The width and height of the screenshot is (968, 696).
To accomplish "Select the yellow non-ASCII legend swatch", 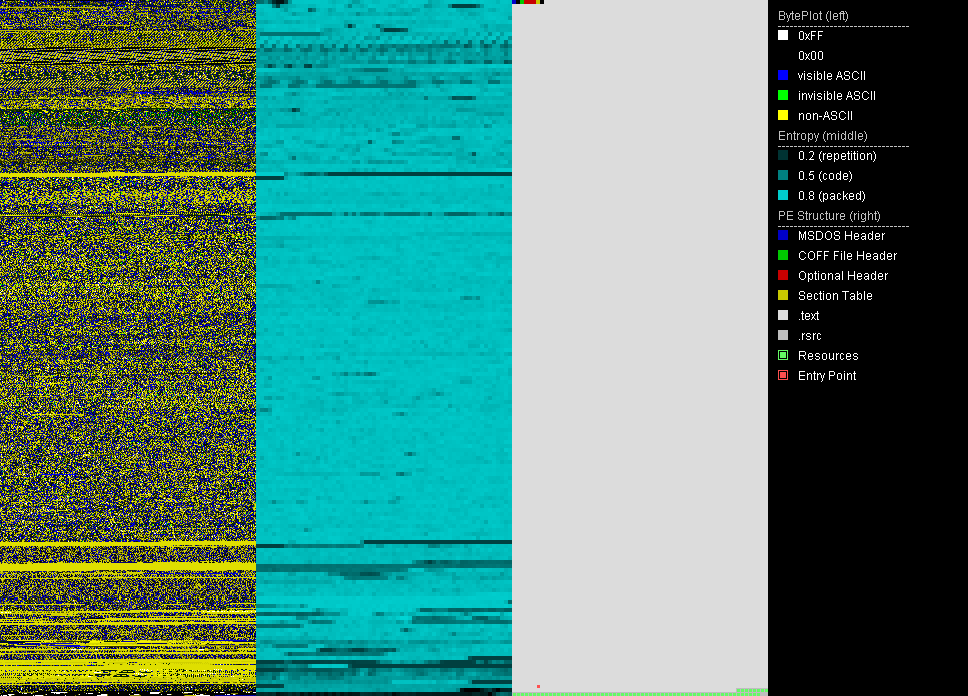I will (783, 115).
